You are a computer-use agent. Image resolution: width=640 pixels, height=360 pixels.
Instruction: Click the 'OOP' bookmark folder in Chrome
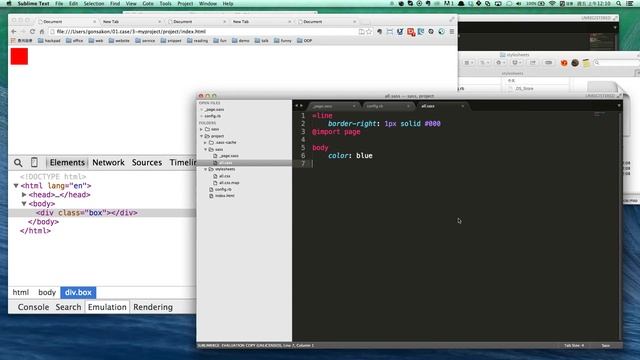pyautogui.click(x=304, y=41)
